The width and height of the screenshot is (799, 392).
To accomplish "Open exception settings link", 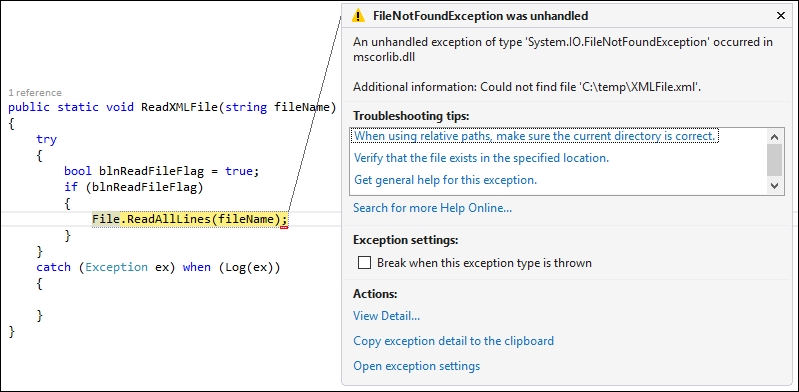I will (x=417, y=366).
